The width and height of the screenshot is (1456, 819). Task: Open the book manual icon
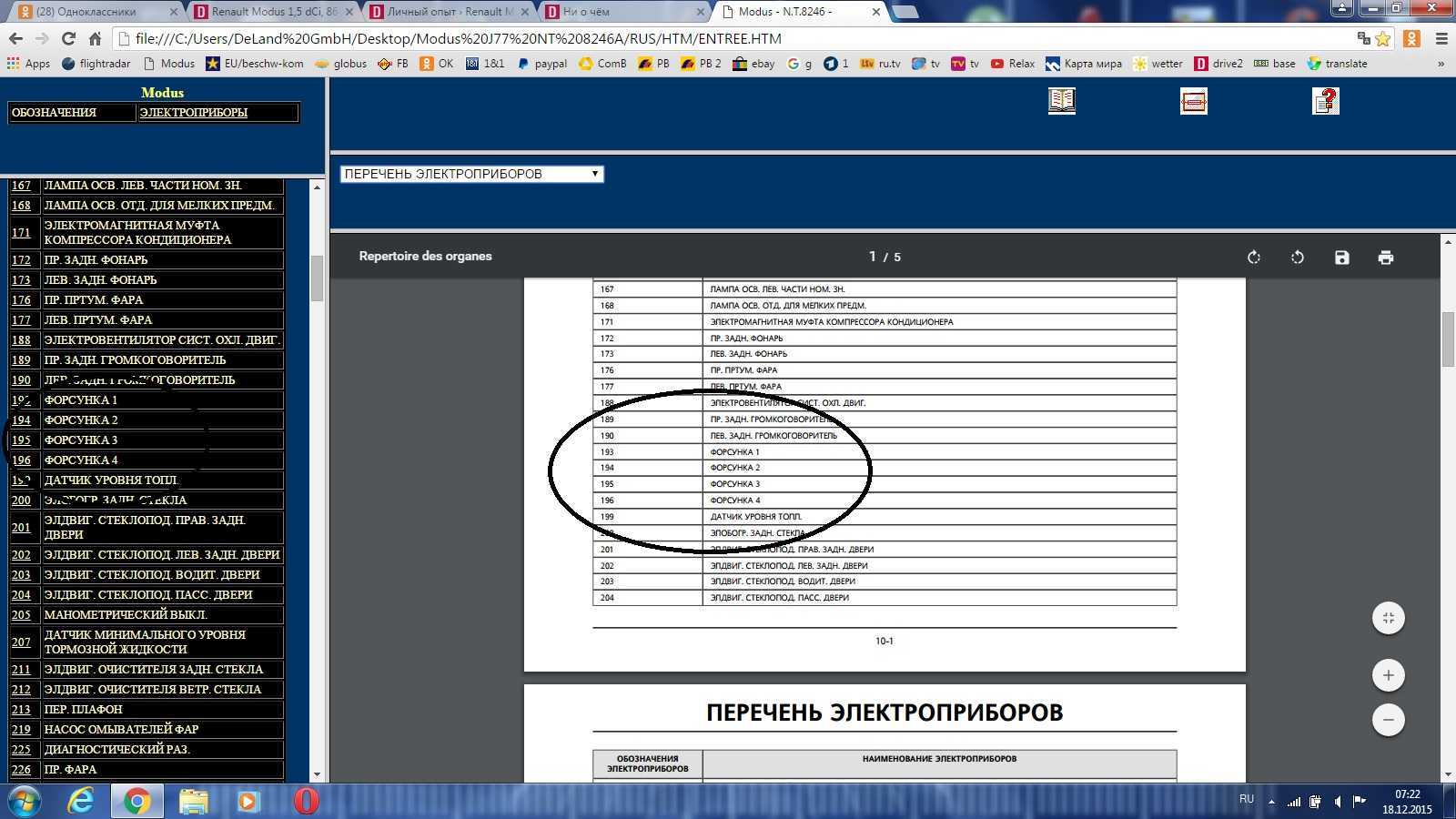pos(1061,100)
